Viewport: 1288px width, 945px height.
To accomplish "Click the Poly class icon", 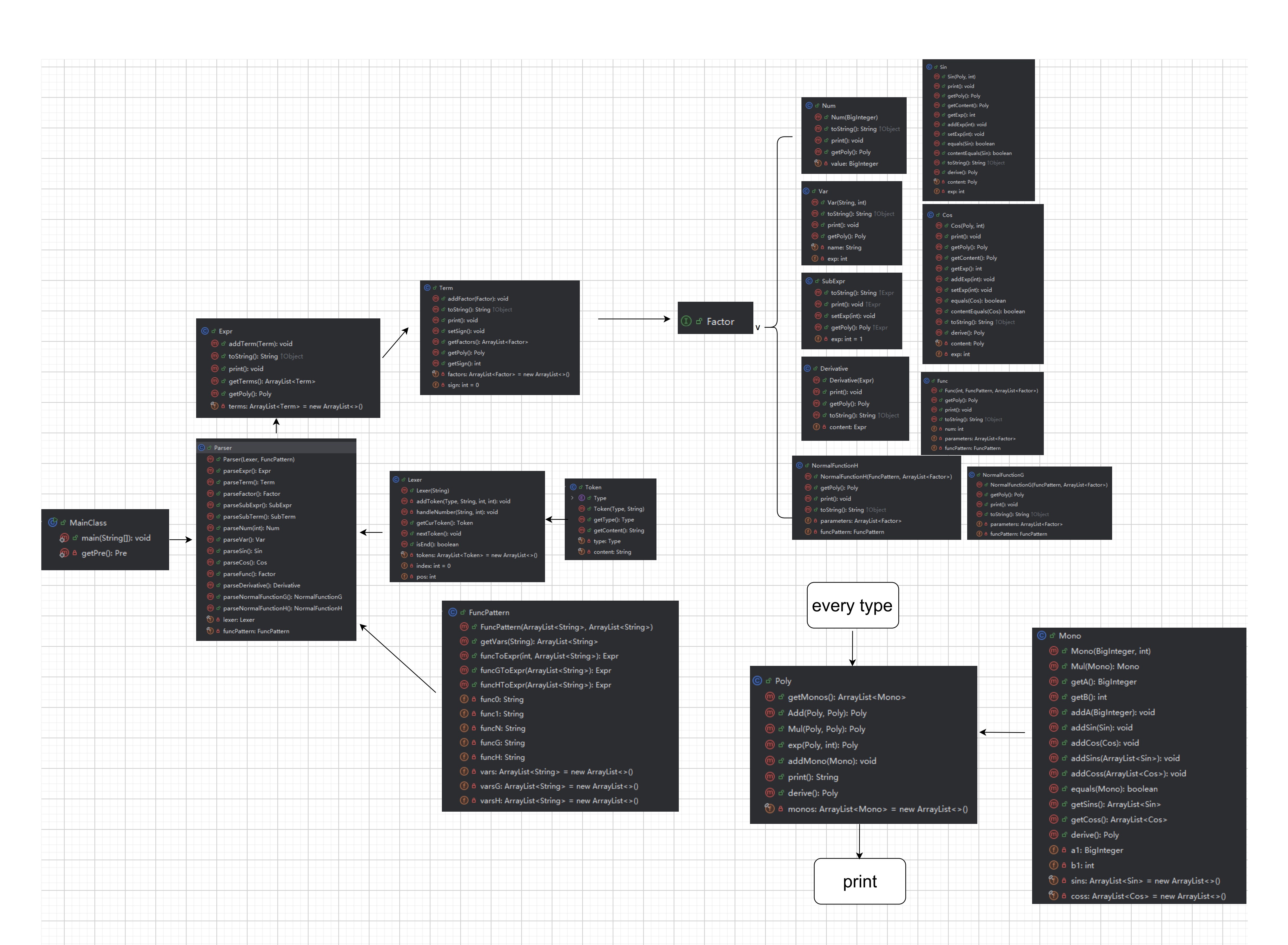I will [758, 681].
